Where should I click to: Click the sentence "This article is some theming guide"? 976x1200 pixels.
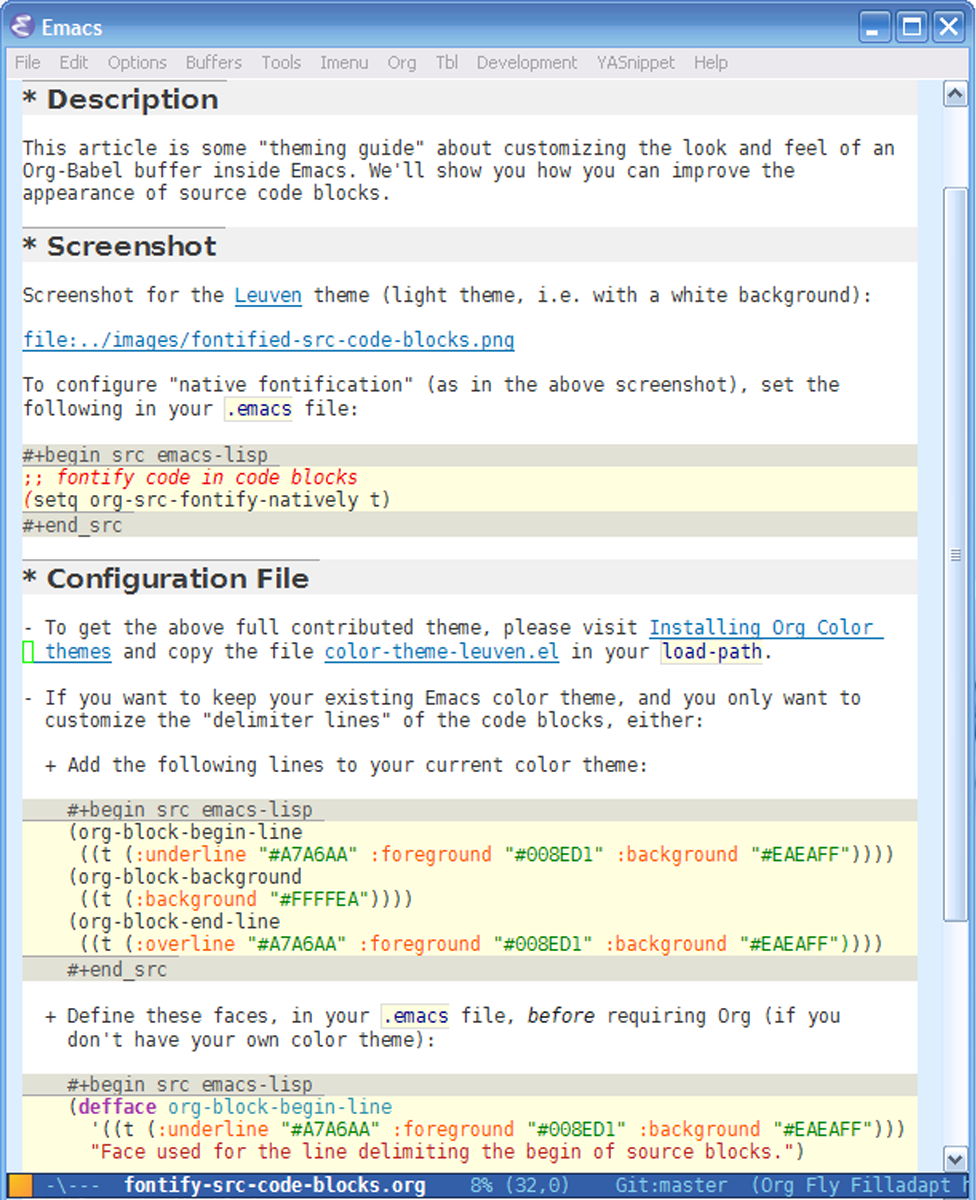[x=459, y=149]
